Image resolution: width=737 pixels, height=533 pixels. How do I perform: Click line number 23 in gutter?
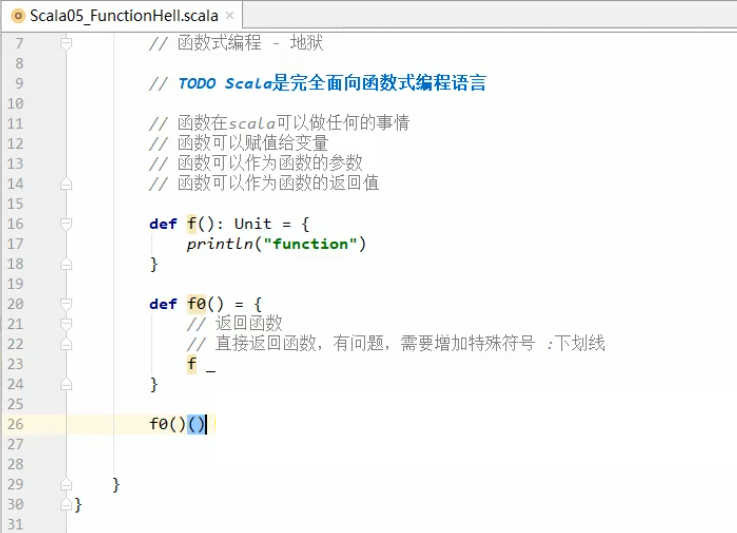[15, 364]
